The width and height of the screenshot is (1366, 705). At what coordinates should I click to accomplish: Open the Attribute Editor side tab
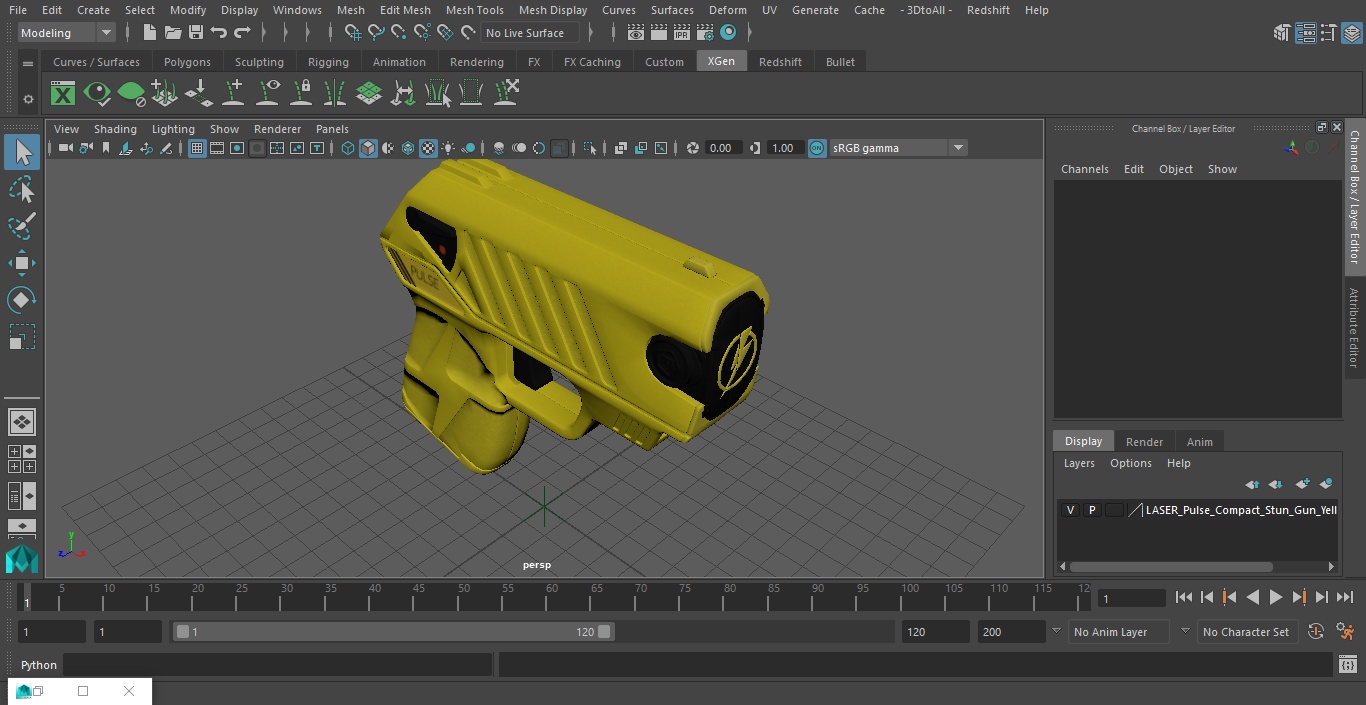1354,328
